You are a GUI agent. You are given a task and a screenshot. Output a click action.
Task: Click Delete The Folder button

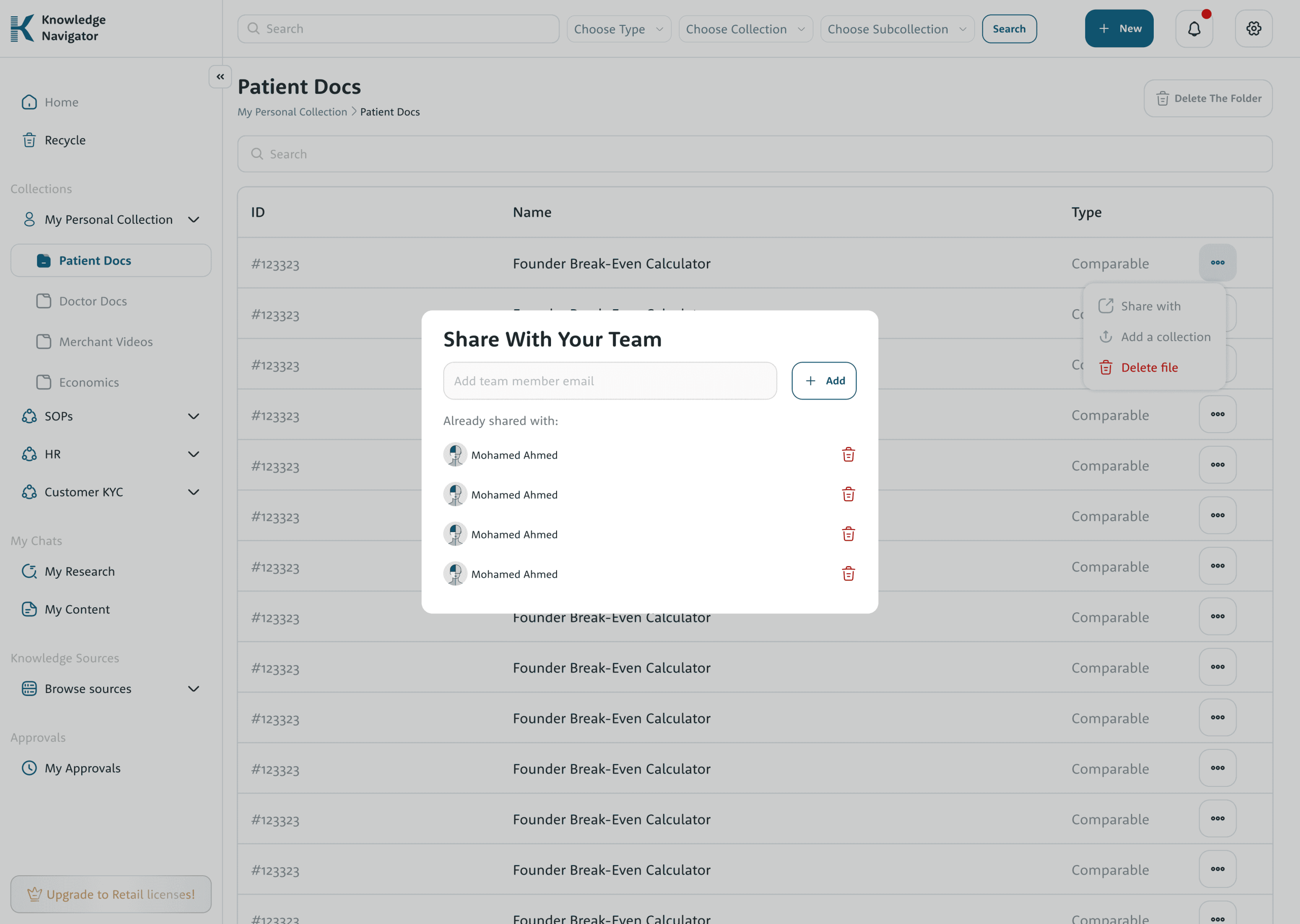[1208, 98]
